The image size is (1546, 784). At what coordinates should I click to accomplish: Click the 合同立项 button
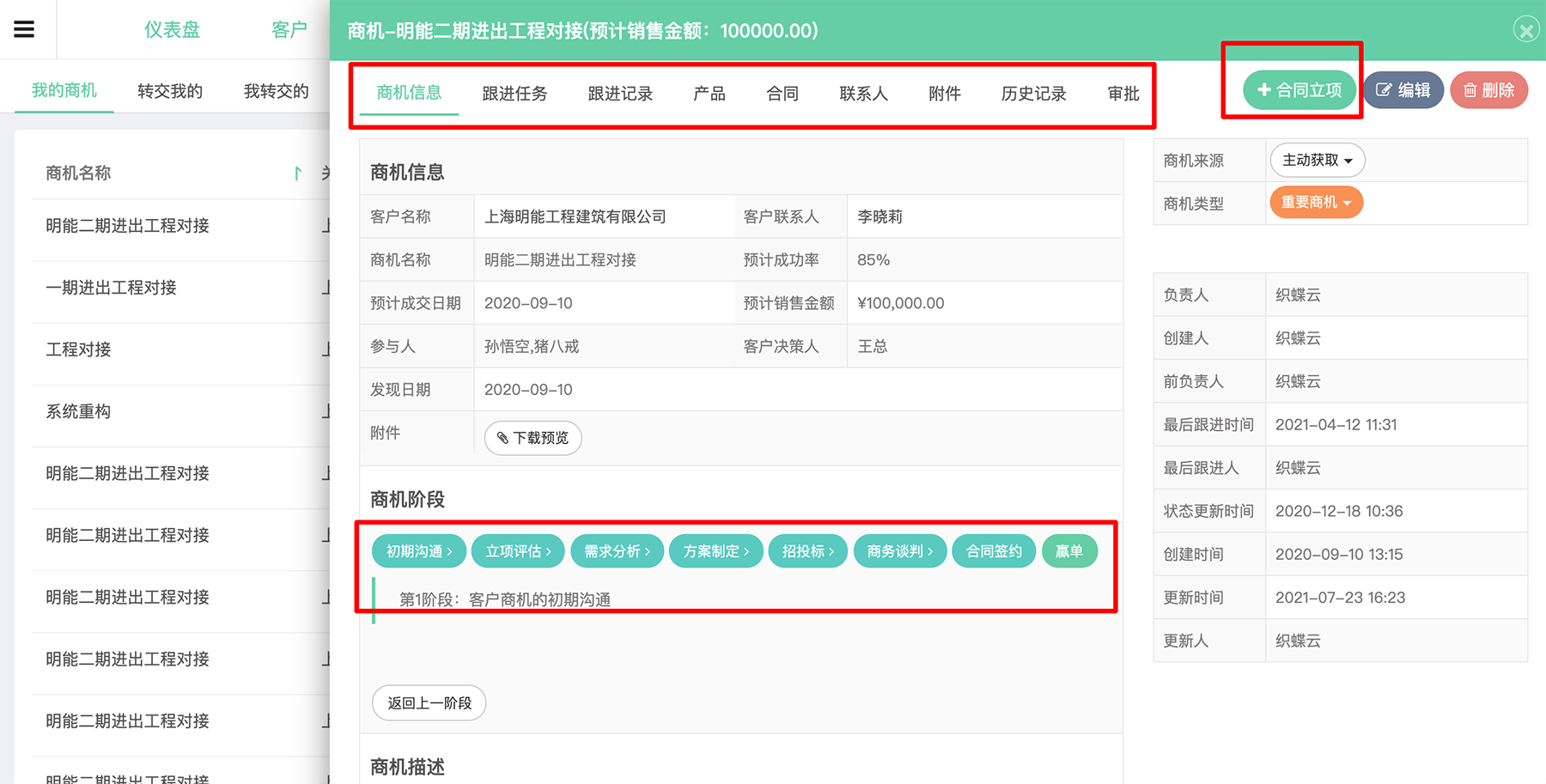click(x=1299, y=90)
